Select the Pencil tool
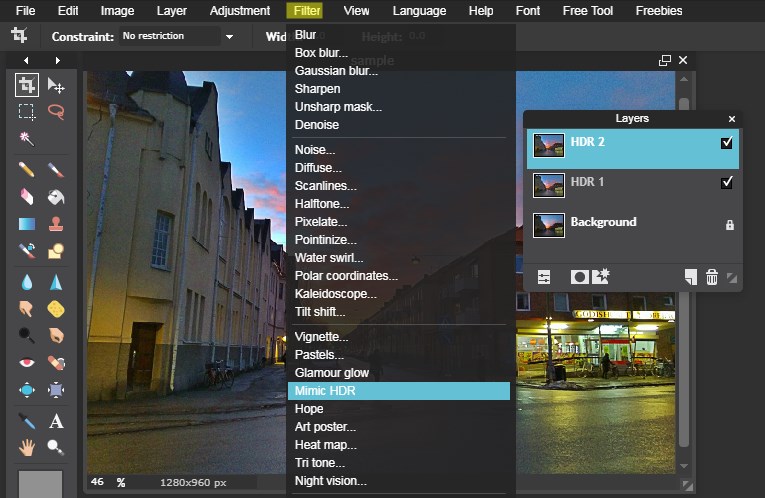 tap(27, 170)
